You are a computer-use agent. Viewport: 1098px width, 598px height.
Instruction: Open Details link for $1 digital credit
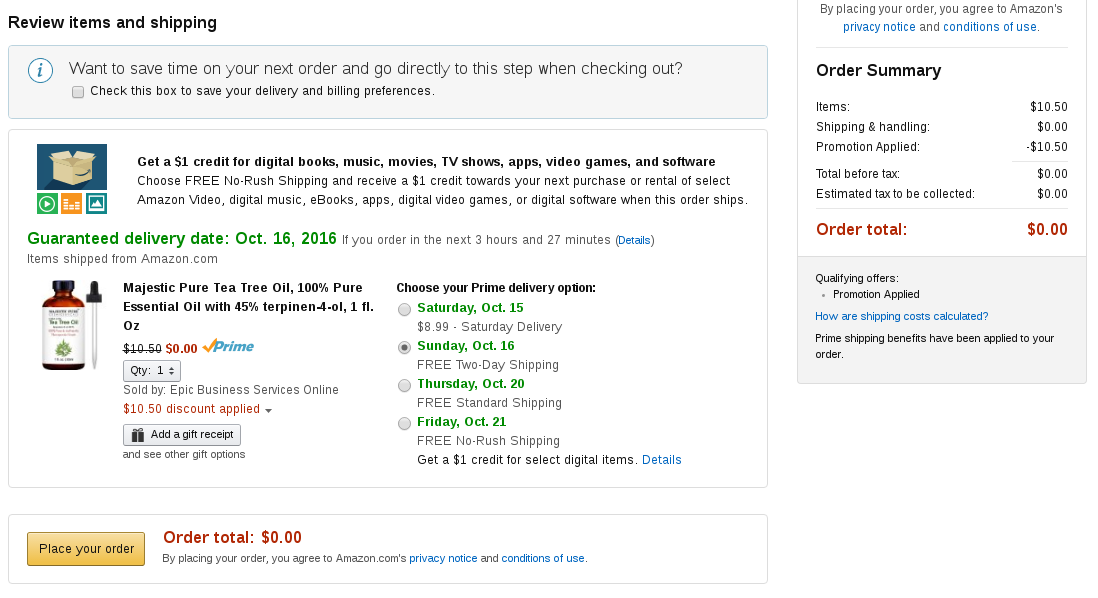point(662,460)
